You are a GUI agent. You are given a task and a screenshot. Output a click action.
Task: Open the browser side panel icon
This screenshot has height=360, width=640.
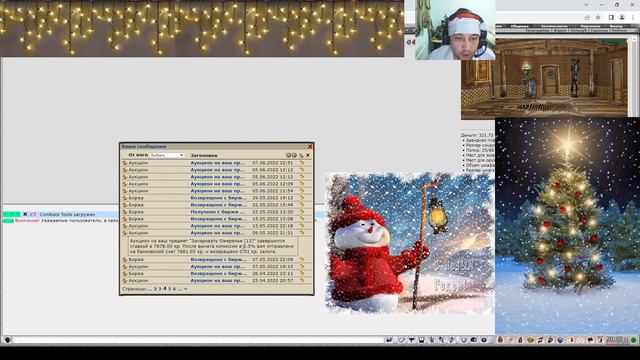[611, 18]
